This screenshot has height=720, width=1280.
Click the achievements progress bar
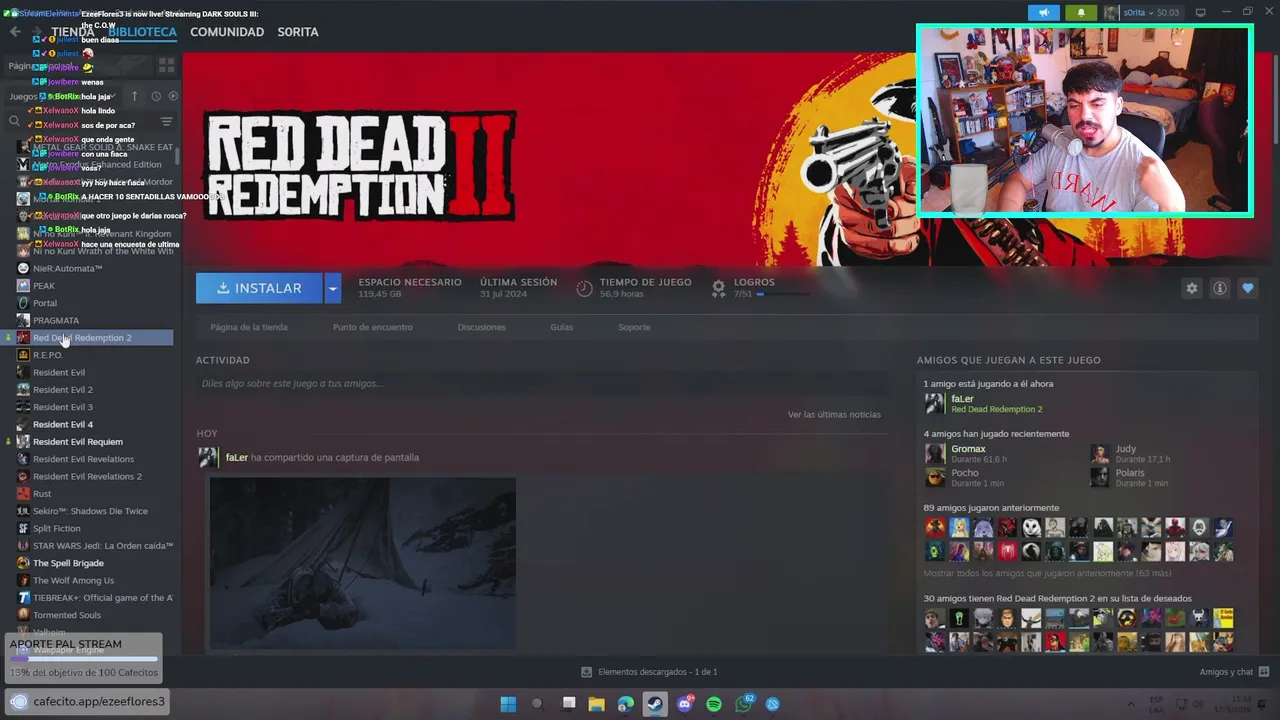[x=785, y=294]
